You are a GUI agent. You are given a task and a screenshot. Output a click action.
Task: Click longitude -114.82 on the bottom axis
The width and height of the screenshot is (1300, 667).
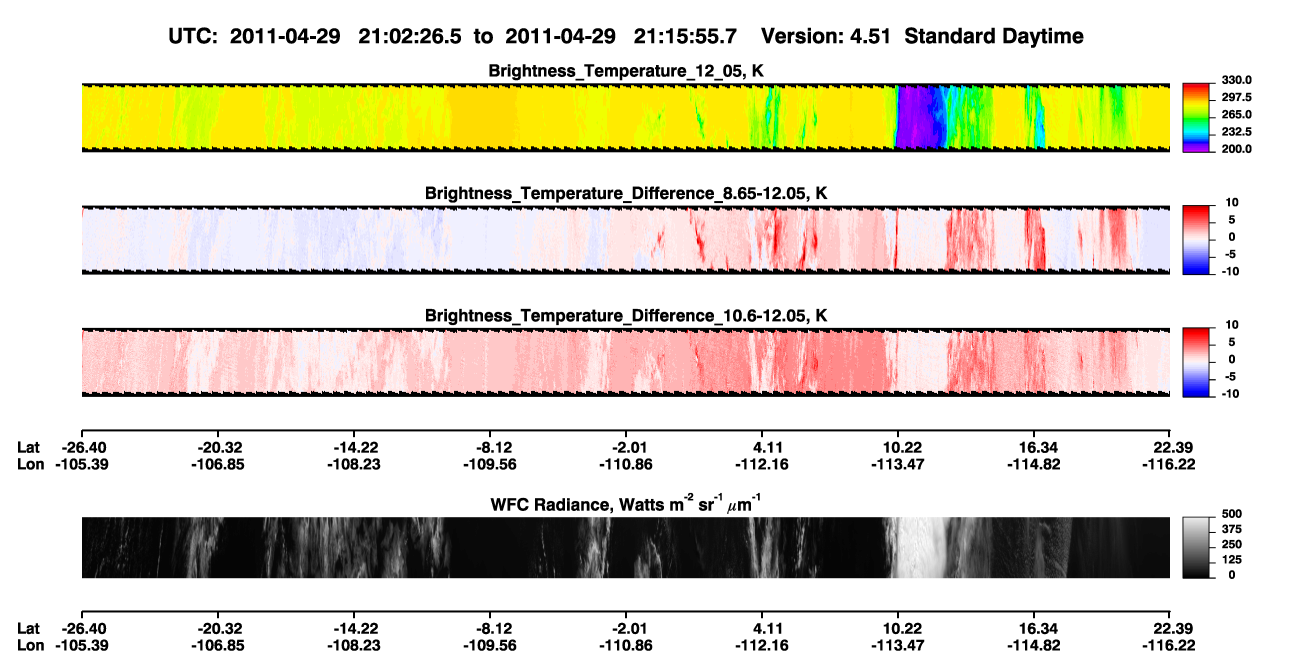point(1034,646)
